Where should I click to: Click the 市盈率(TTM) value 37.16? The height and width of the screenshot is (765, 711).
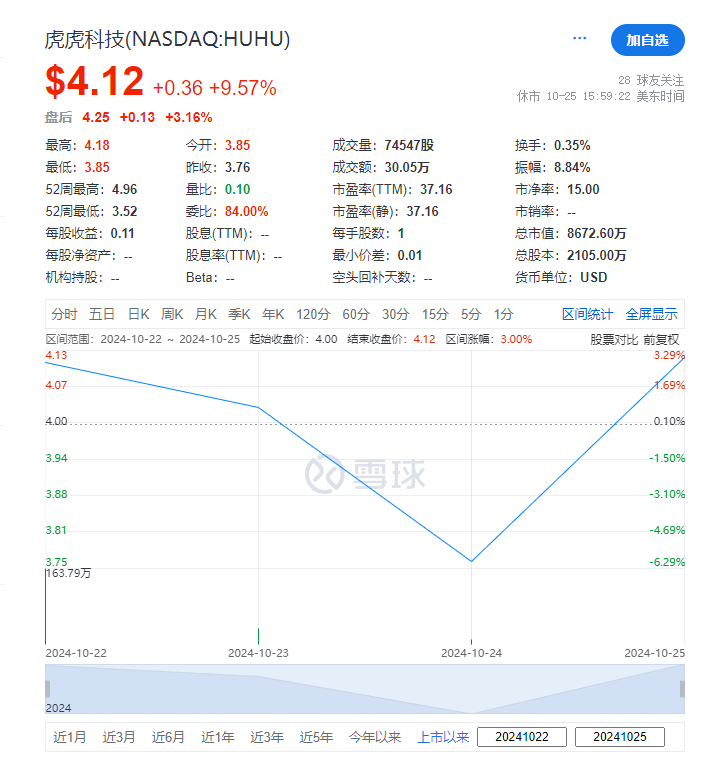[x=436, y=189]
